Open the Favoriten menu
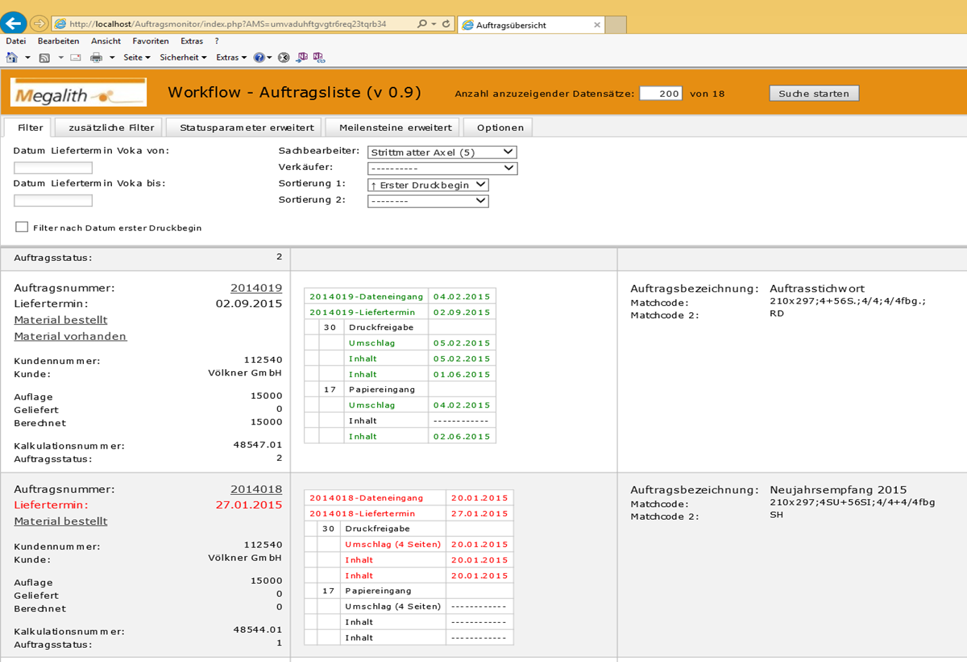Image resolution: width=967 pixels, height=662 pixels. pyautogui.click(x=150, y=41)
